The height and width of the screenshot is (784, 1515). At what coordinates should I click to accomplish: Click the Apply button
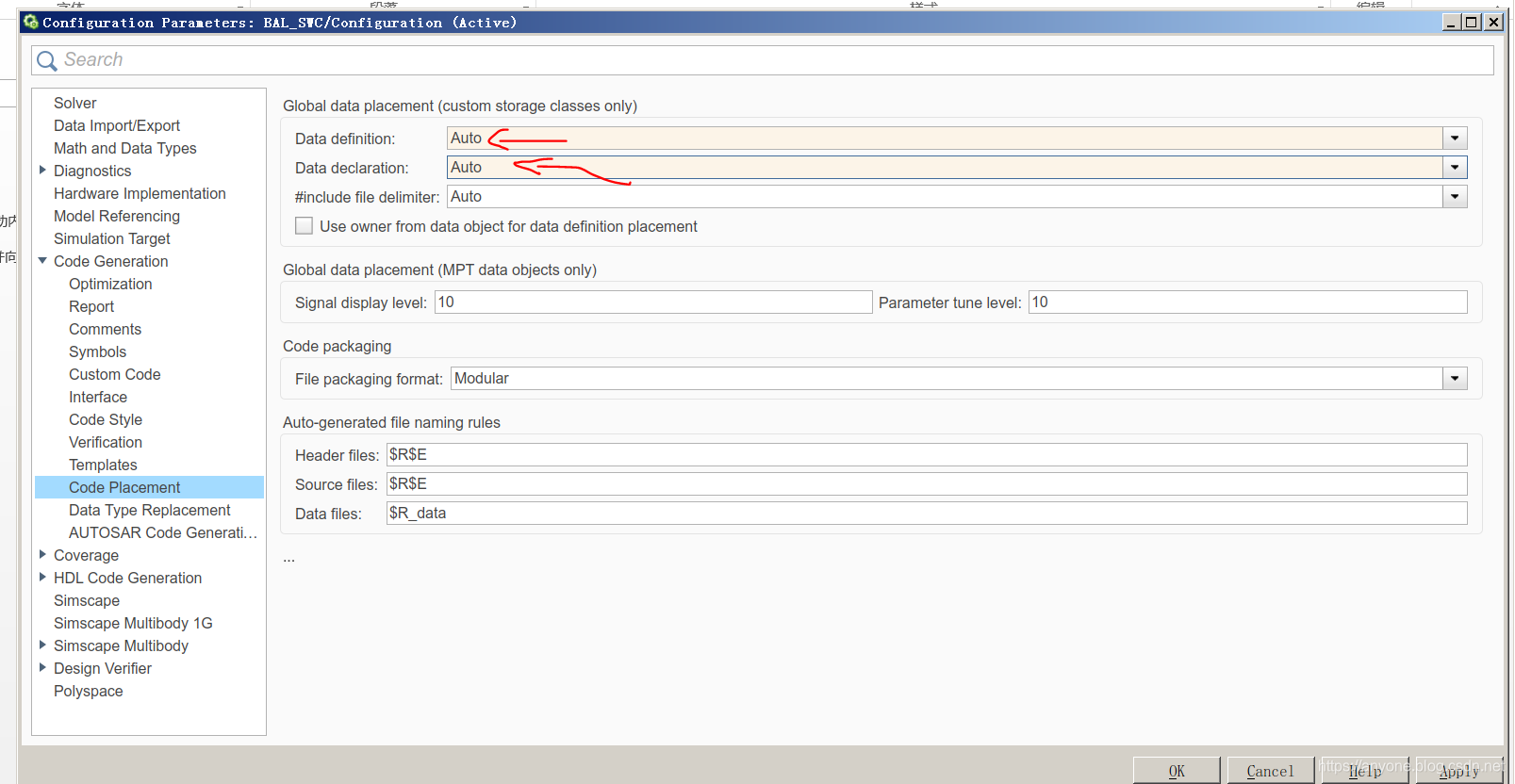pos(1458,771)
